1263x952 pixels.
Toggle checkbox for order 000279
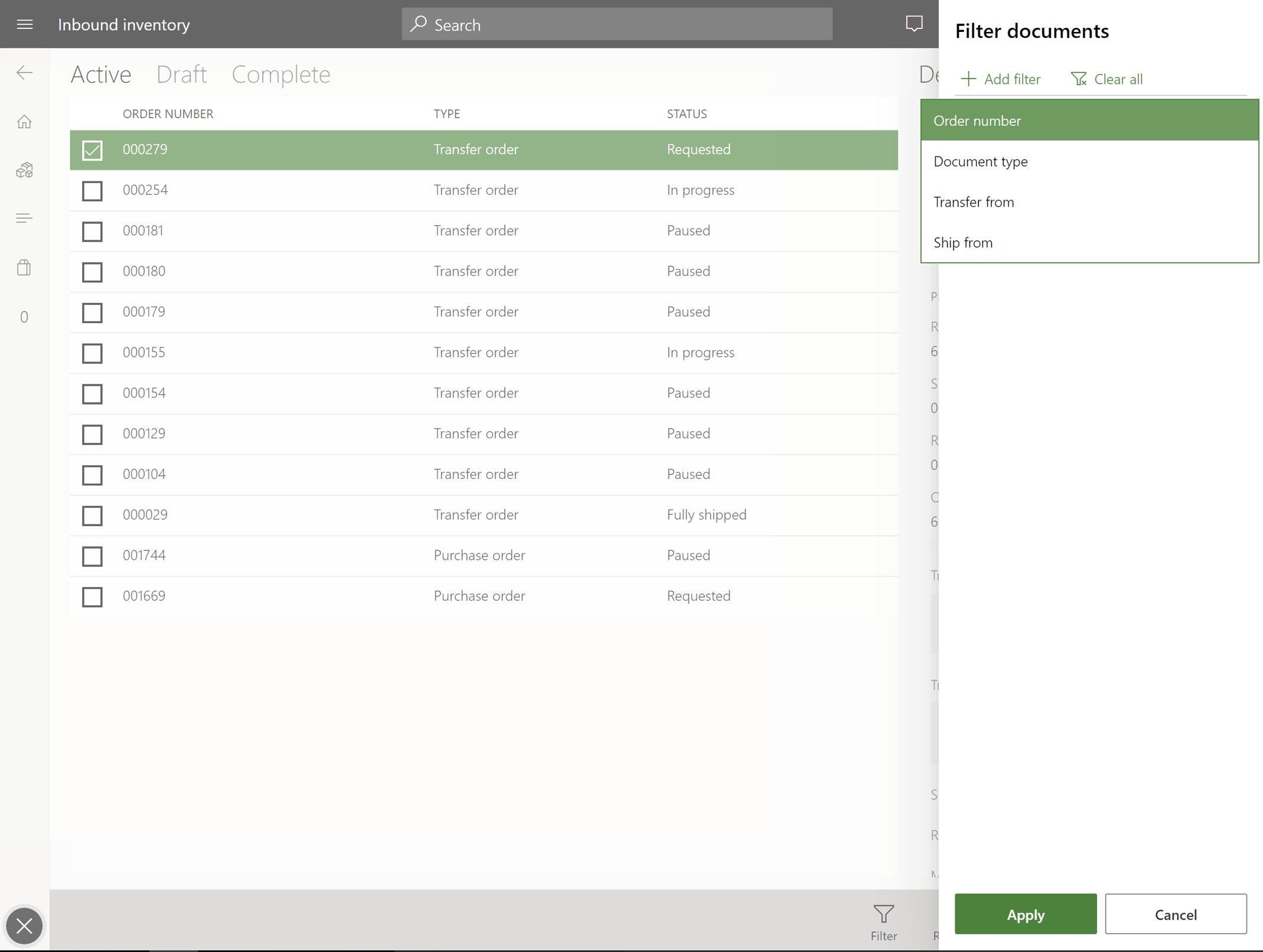(x=92, y=149)
